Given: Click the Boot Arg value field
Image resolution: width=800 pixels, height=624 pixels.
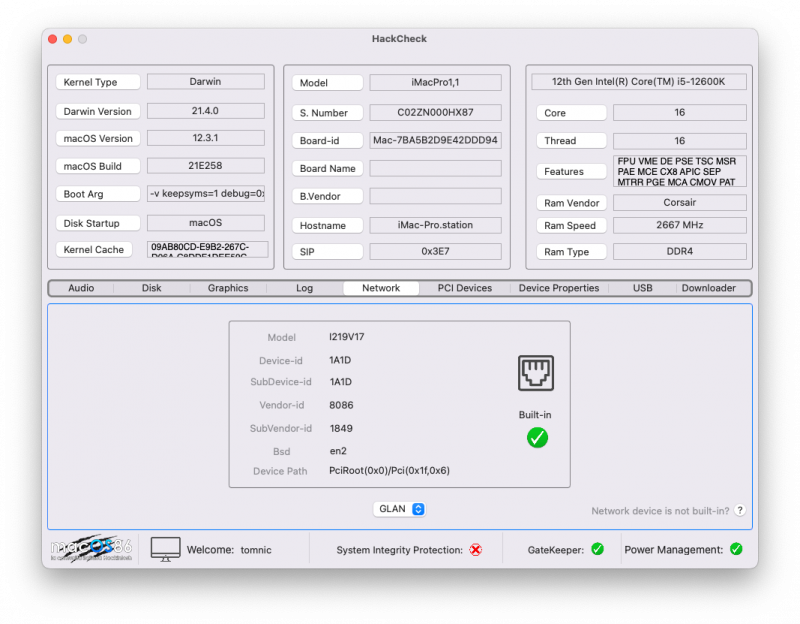Looking at the screenshot, I should pyautogui.click(x=206, y=193).
